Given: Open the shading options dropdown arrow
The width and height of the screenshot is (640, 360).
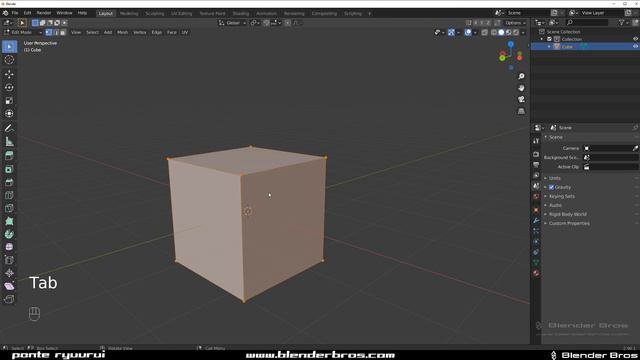Looking at the screenshot, I should click(x=523, y=32).
